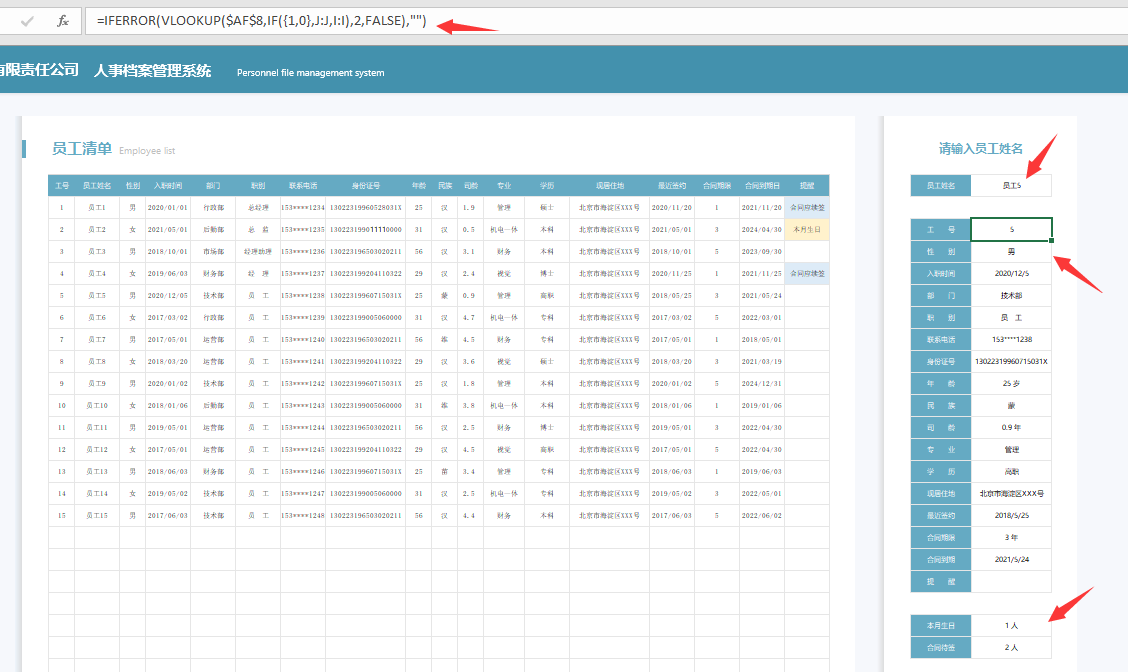Click the formula bar Enter checkmark icon

click(27, 21)
